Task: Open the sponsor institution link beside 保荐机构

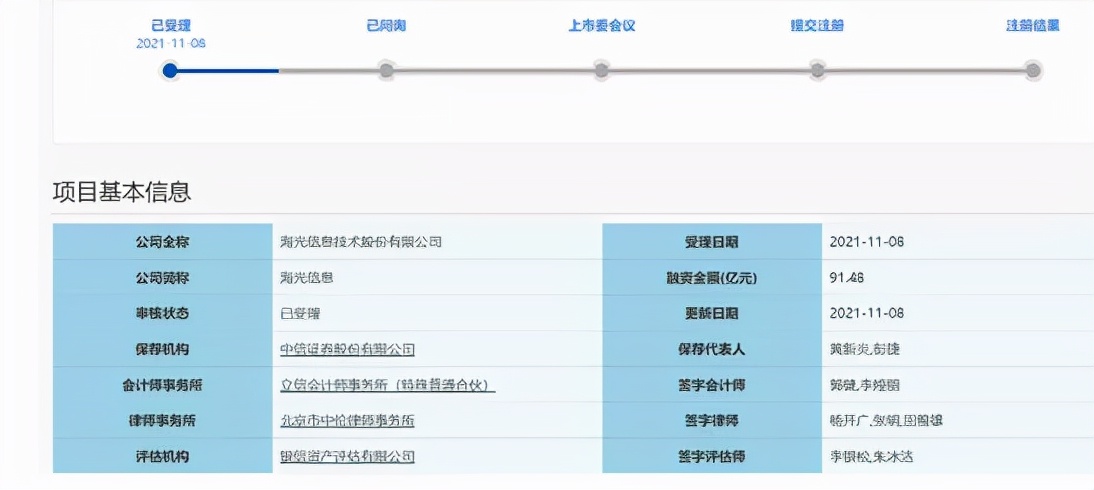Action: (x=347, y=349)
